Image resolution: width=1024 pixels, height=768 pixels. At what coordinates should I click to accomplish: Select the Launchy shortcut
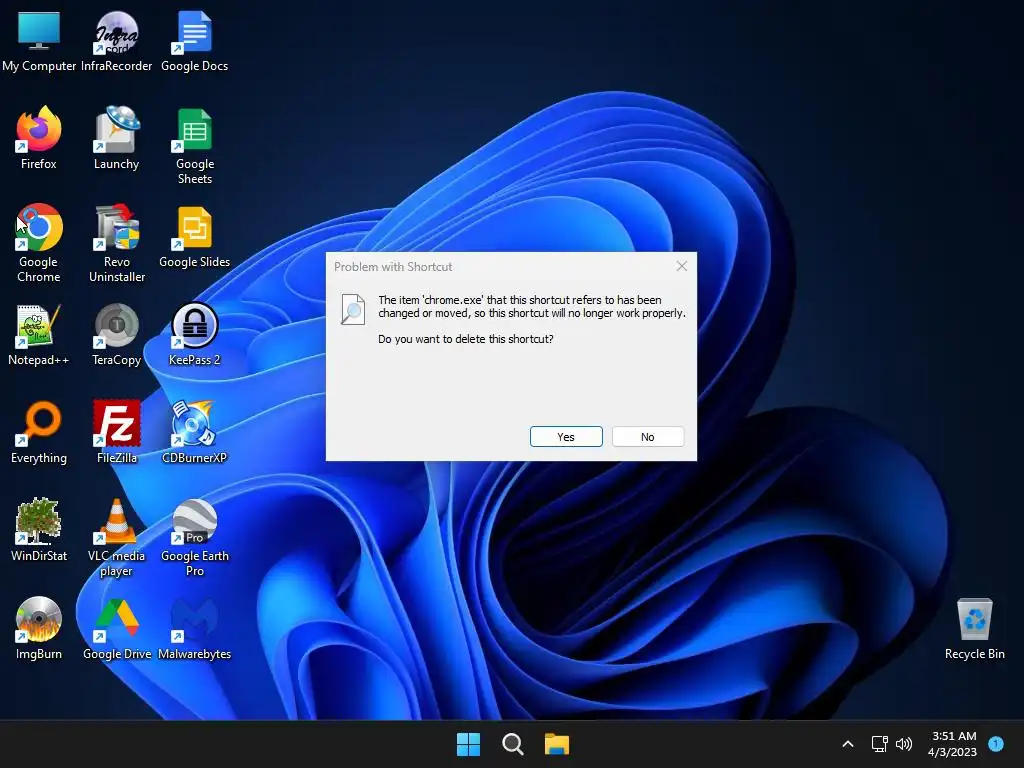pyautogui.click(x=116, y=138)
